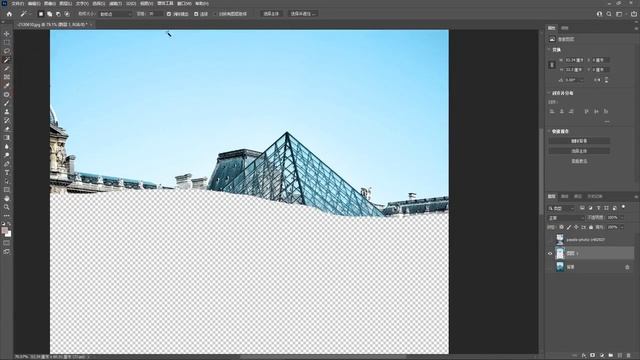
Task: Select the History Brush tool
Action: tap(7, 120)
